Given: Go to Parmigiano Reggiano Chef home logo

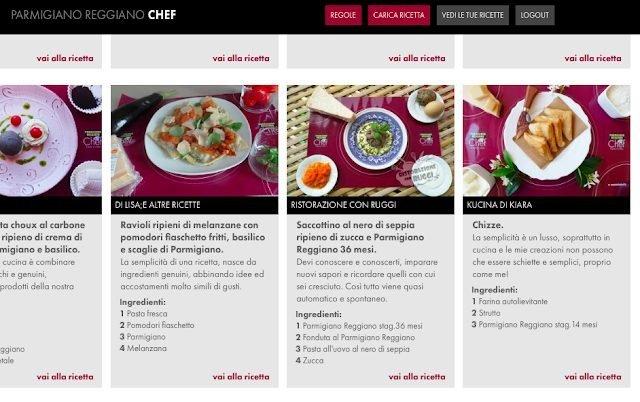Looking at the screenshot, I should 93,15.
